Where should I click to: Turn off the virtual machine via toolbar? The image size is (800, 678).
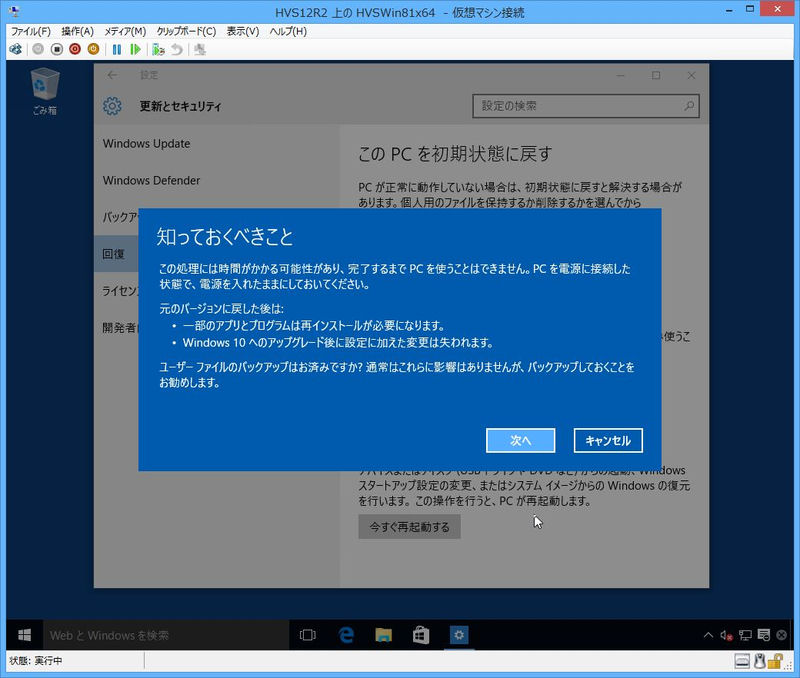tap(57, 49)
